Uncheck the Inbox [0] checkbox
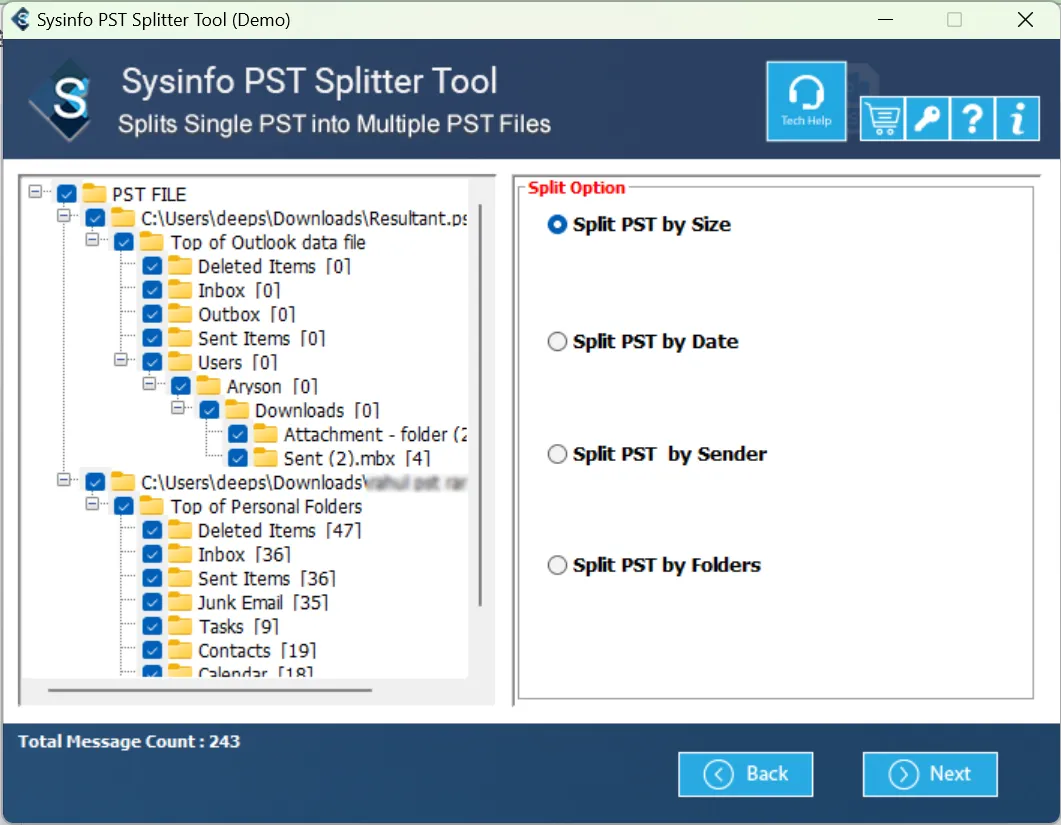 coord(152,290)
